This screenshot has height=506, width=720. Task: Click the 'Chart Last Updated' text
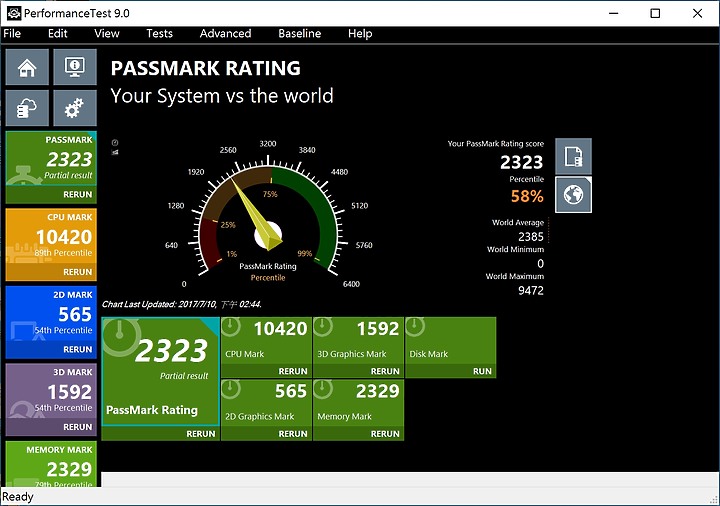point(182,304)
